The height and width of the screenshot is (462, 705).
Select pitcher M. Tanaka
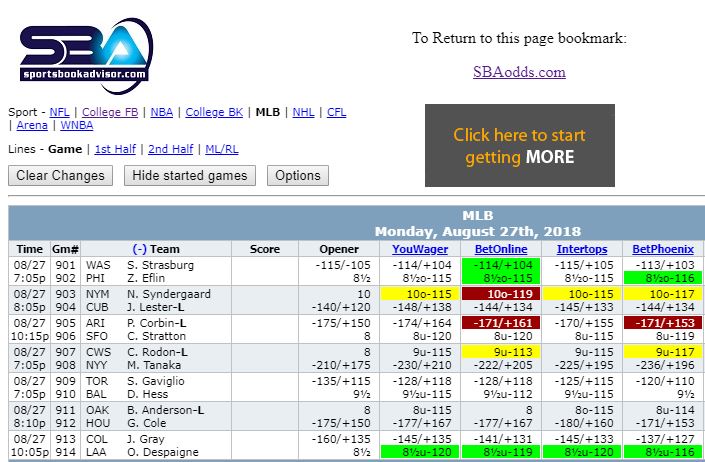pyautogui.click(x=154, y=365)
